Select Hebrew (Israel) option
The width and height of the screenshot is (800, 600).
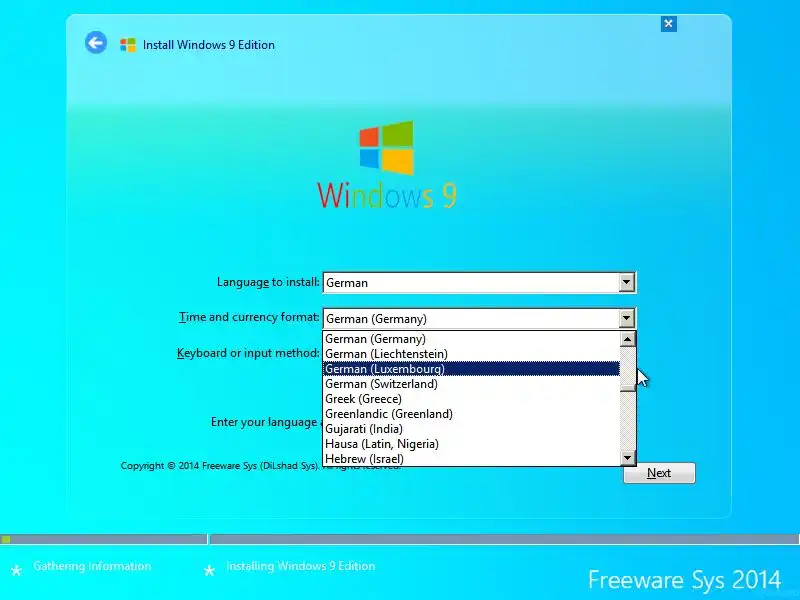(471, 458)
